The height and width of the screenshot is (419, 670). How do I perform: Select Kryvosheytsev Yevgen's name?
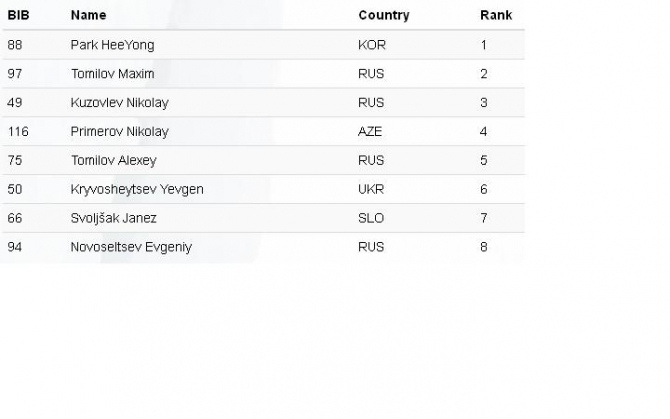[x=137, y=189]
